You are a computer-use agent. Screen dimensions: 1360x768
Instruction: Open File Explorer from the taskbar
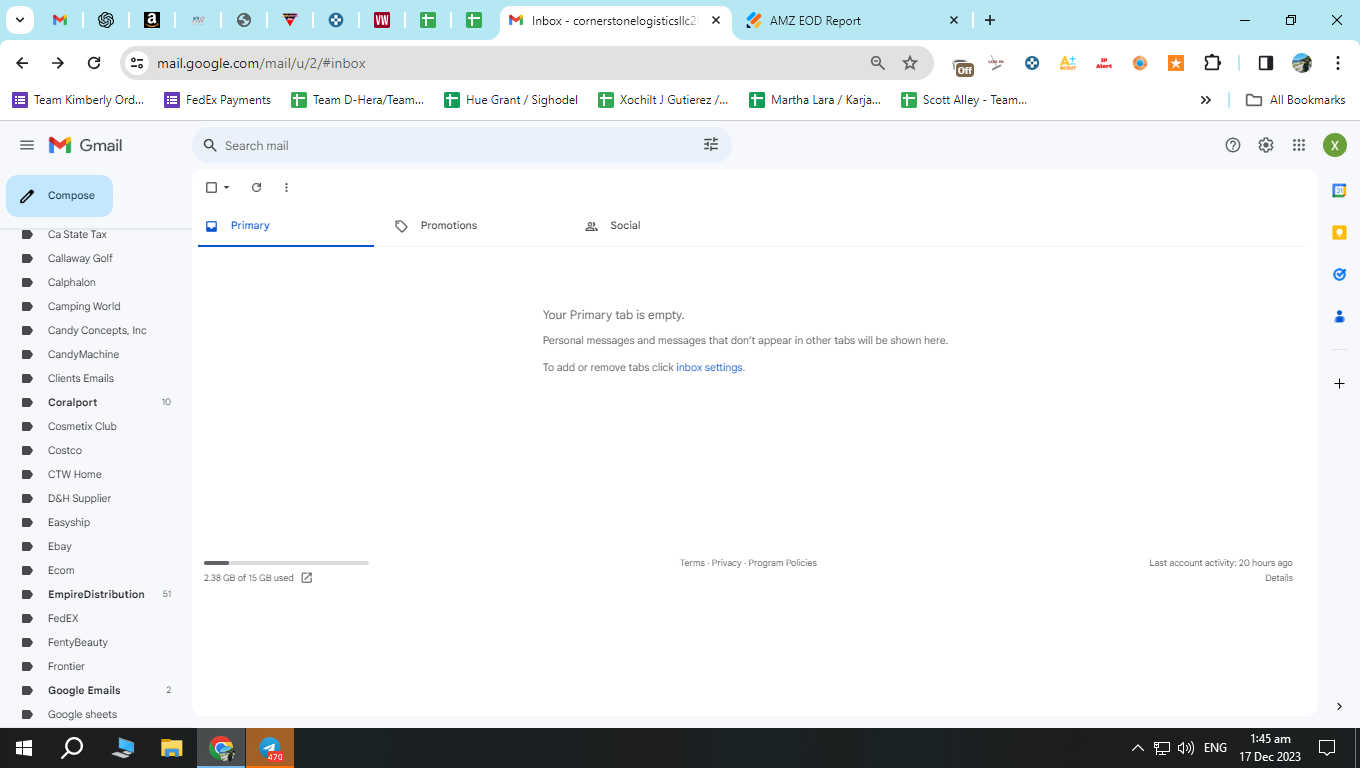point(172,748)
